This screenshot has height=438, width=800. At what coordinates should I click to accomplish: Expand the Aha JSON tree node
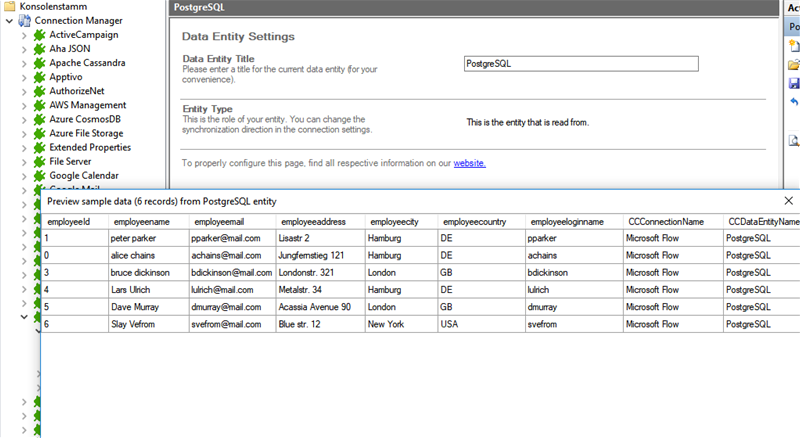[25, 49]
